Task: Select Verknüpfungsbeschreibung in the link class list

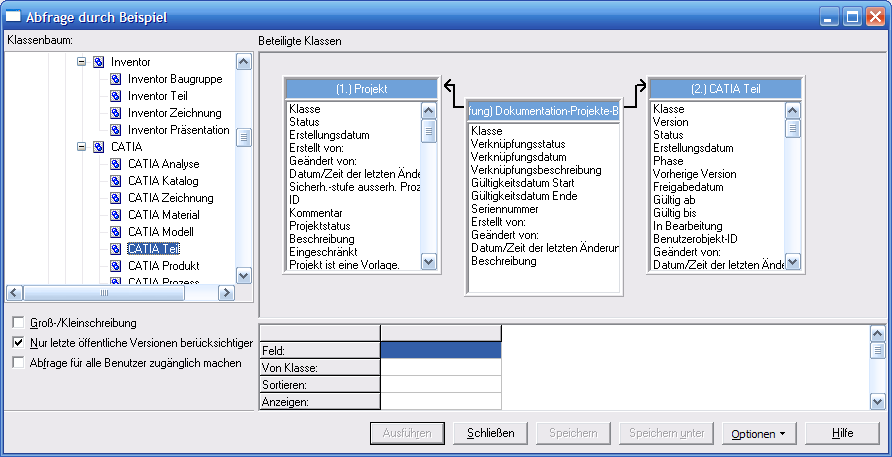Action: (536, 170)
